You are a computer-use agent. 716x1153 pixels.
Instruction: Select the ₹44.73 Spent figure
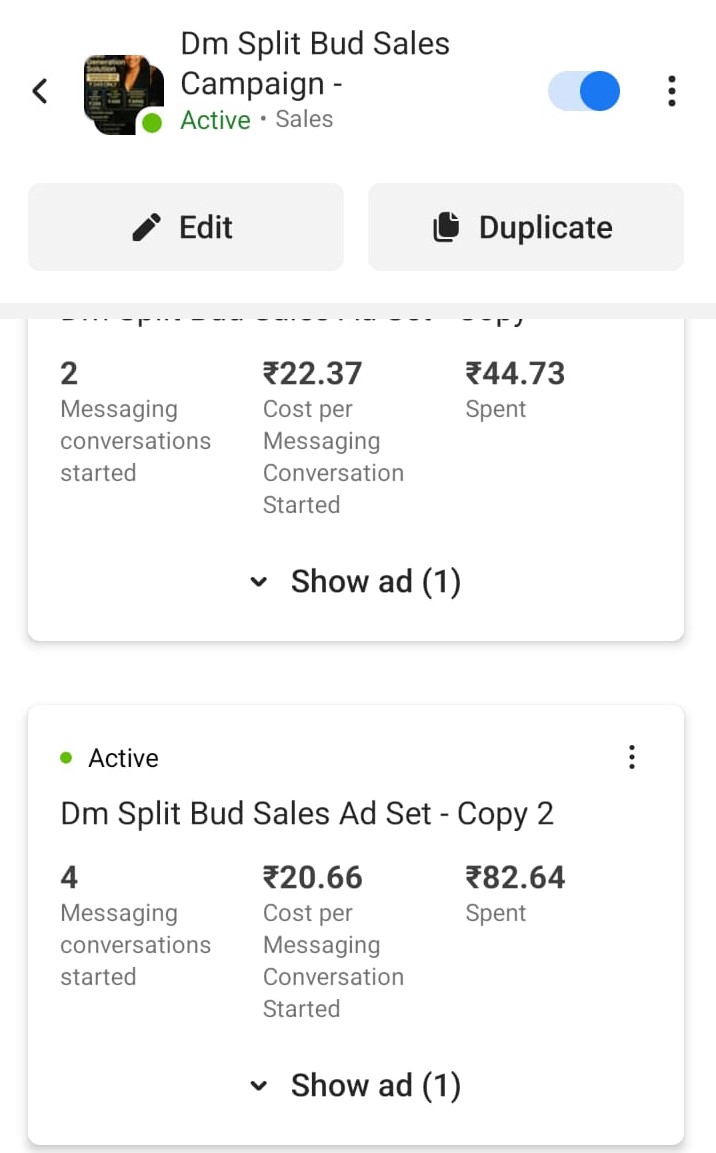[515, 373]
